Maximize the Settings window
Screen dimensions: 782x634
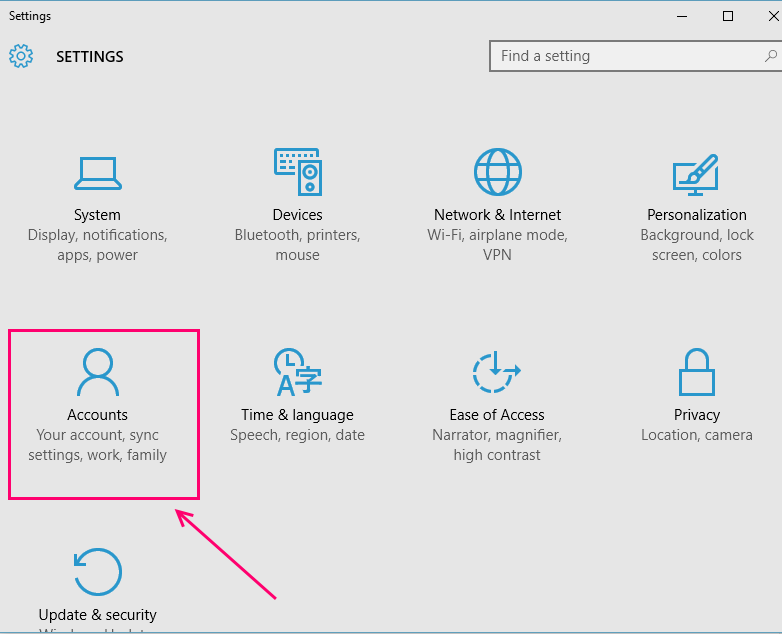click(728, 16)
